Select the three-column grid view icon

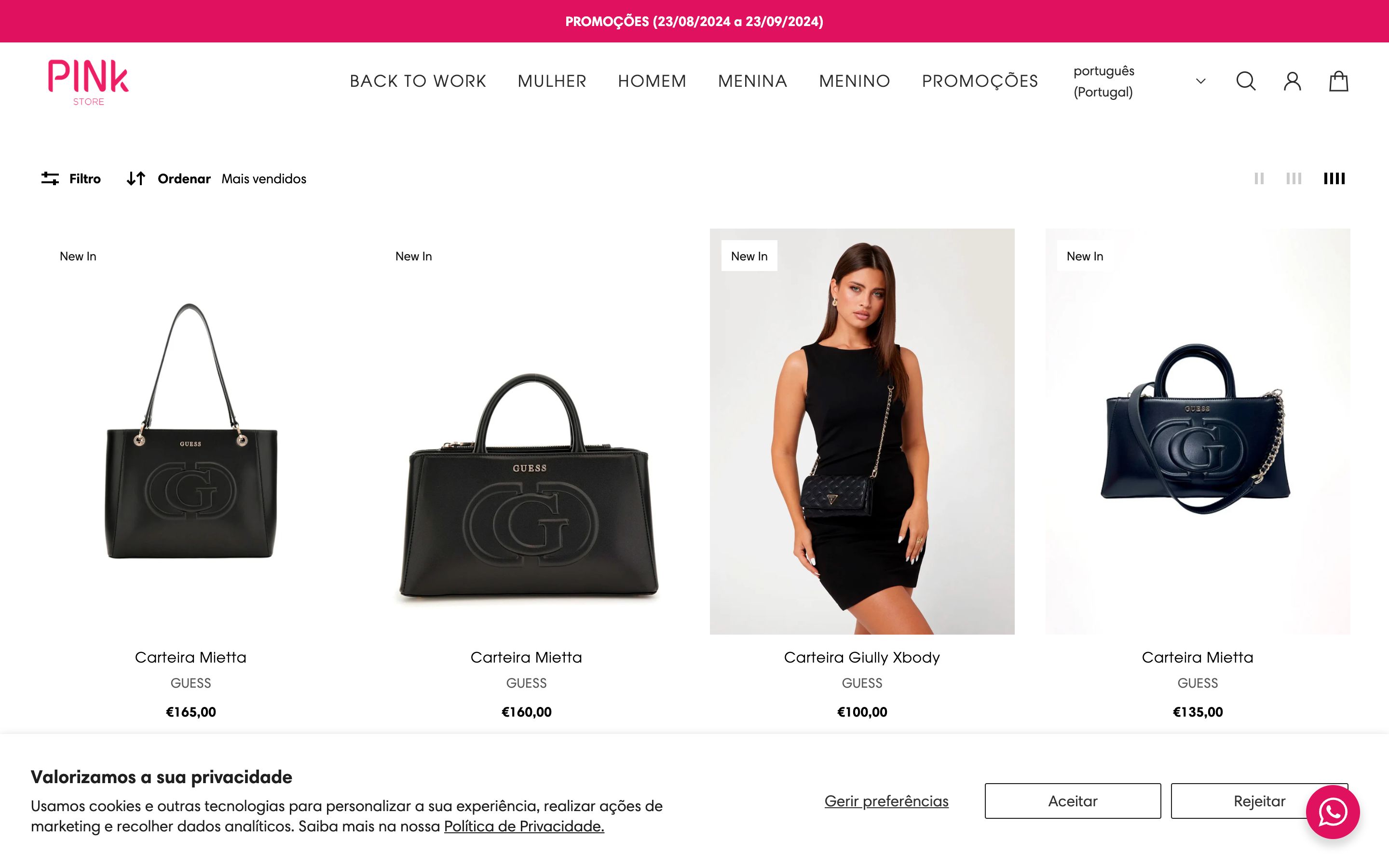click(1294, 178)
